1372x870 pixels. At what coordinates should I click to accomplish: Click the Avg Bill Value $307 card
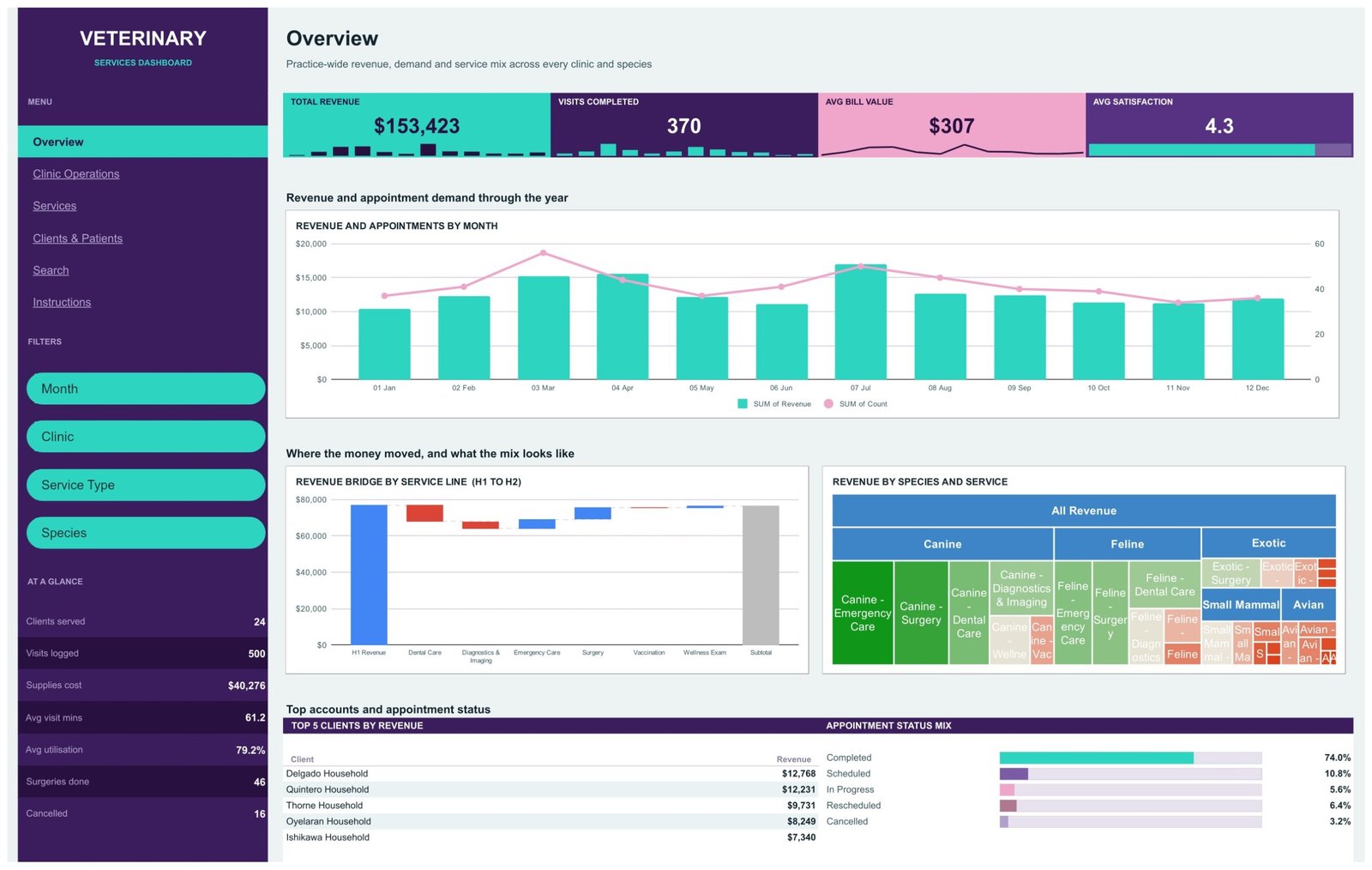pos(952,125)
